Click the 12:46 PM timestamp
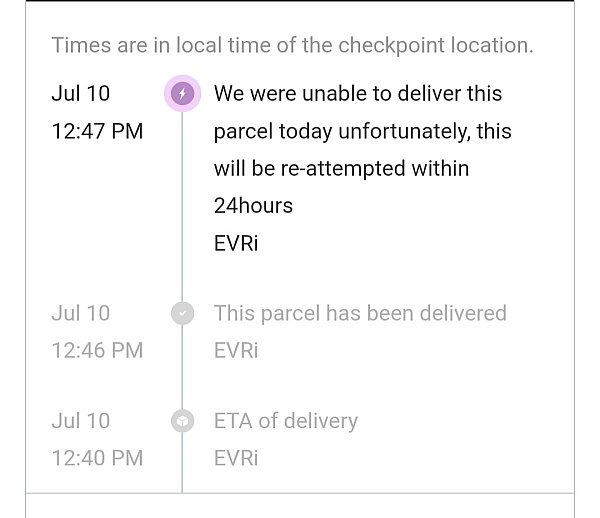 click(97, 350)
